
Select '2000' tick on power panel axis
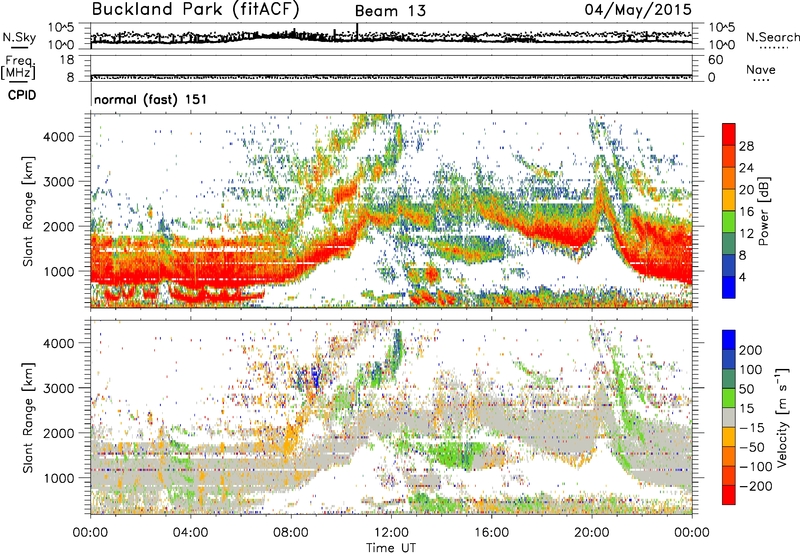59,226
